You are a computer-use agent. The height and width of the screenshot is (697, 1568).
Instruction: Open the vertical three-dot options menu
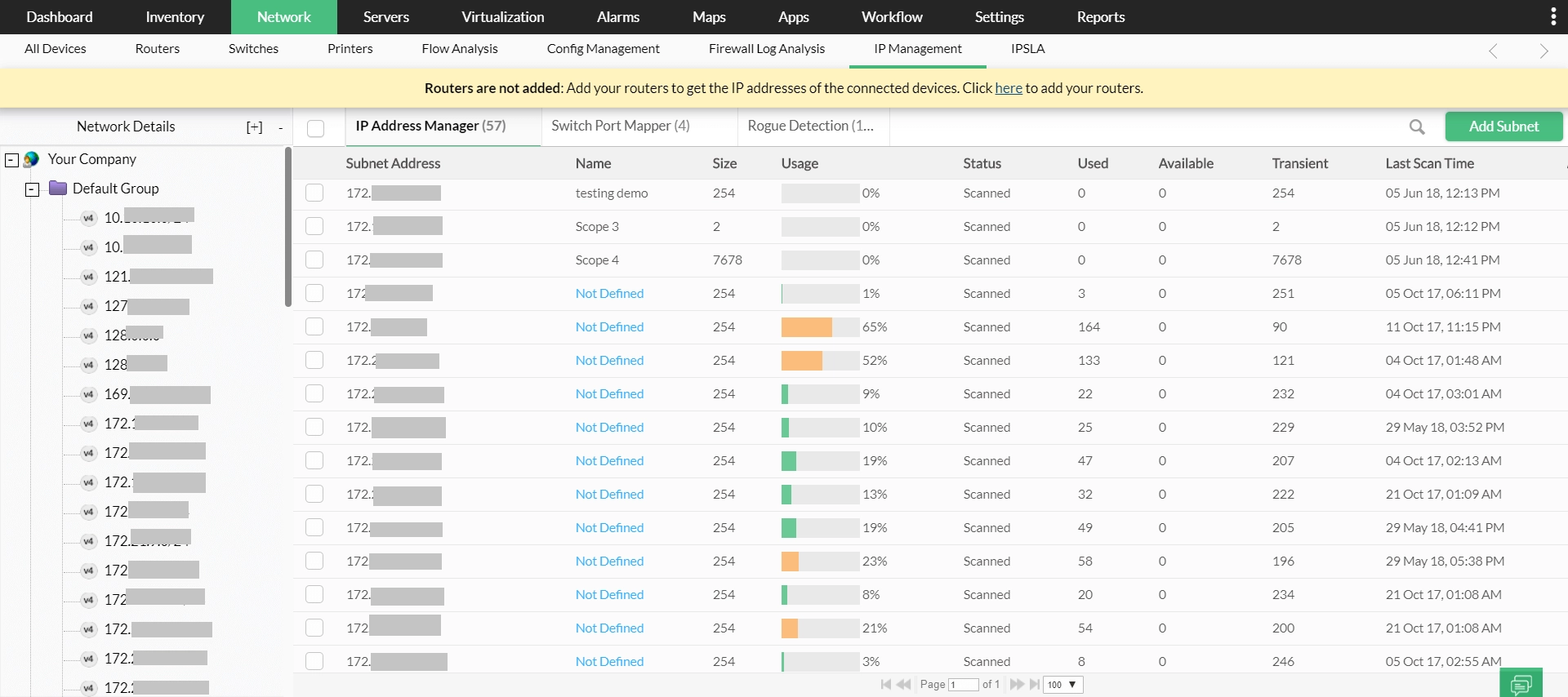(1553, 16)
